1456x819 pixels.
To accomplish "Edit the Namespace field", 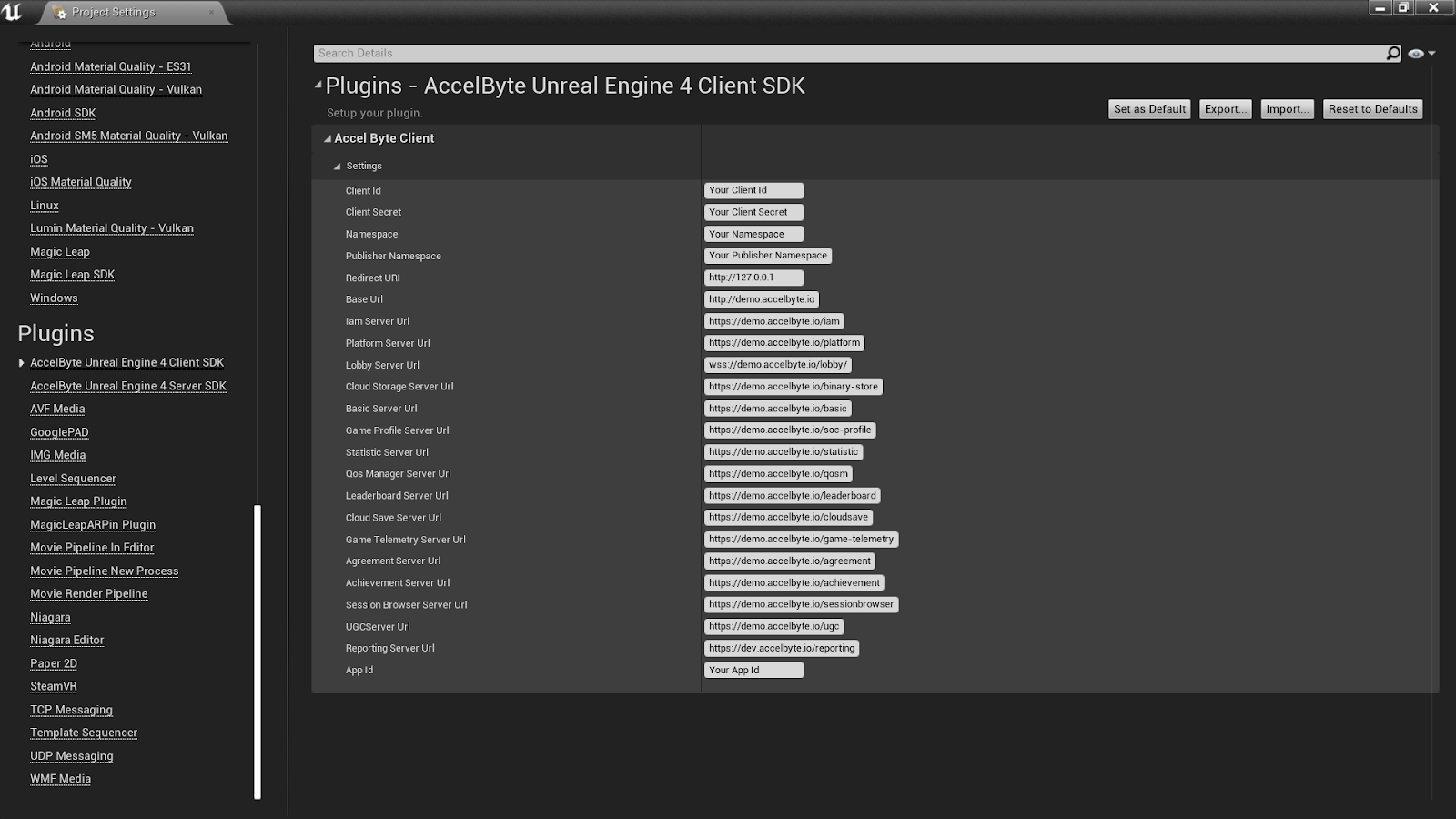I will tap(754, 234).
